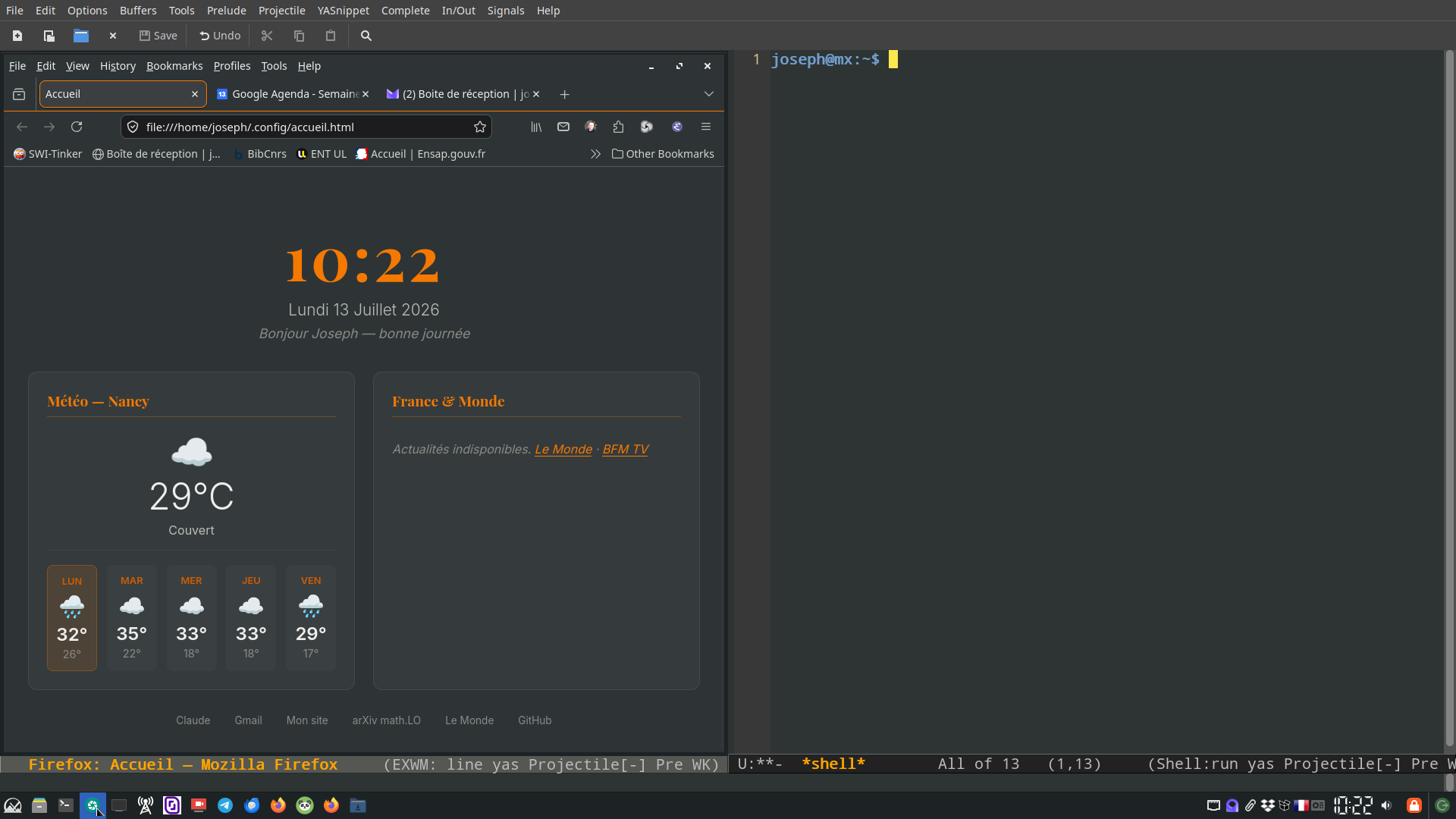Follow the BFM TV link

(626, 450)
